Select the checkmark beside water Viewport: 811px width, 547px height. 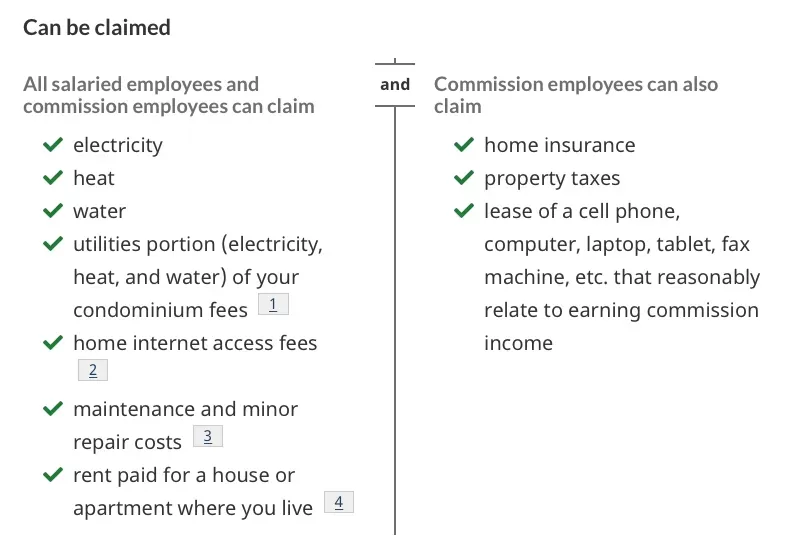click(53, 210)
